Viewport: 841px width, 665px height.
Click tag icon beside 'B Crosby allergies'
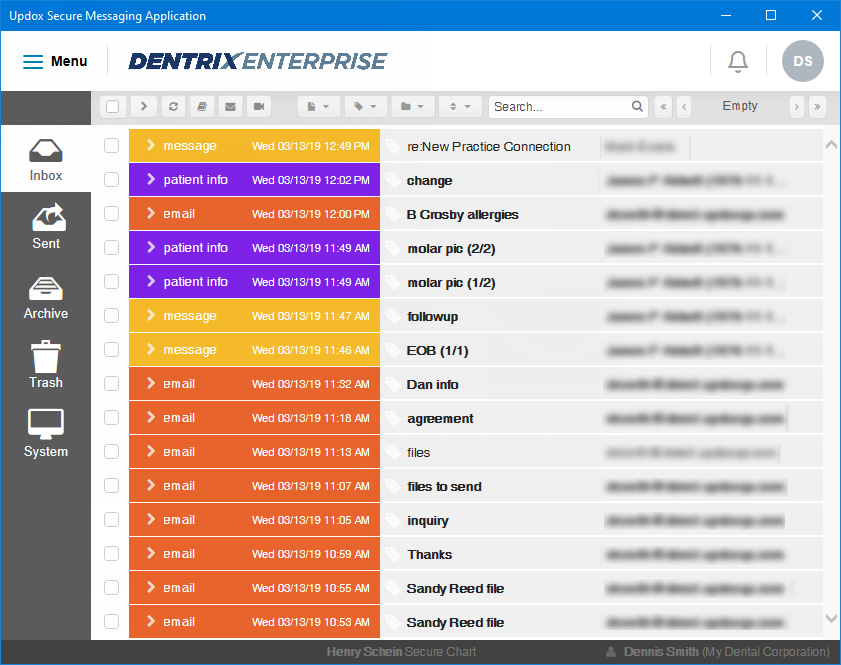(x=393, y=215)
